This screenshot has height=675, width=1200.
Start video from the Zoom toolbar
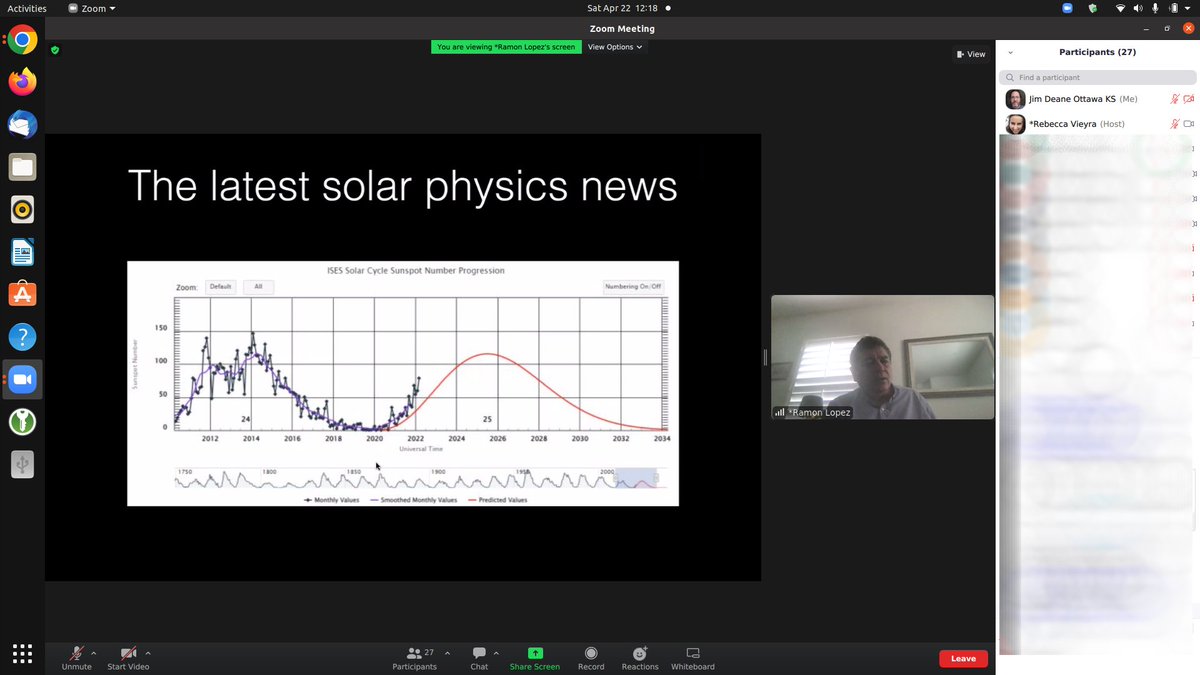[128, 658]
